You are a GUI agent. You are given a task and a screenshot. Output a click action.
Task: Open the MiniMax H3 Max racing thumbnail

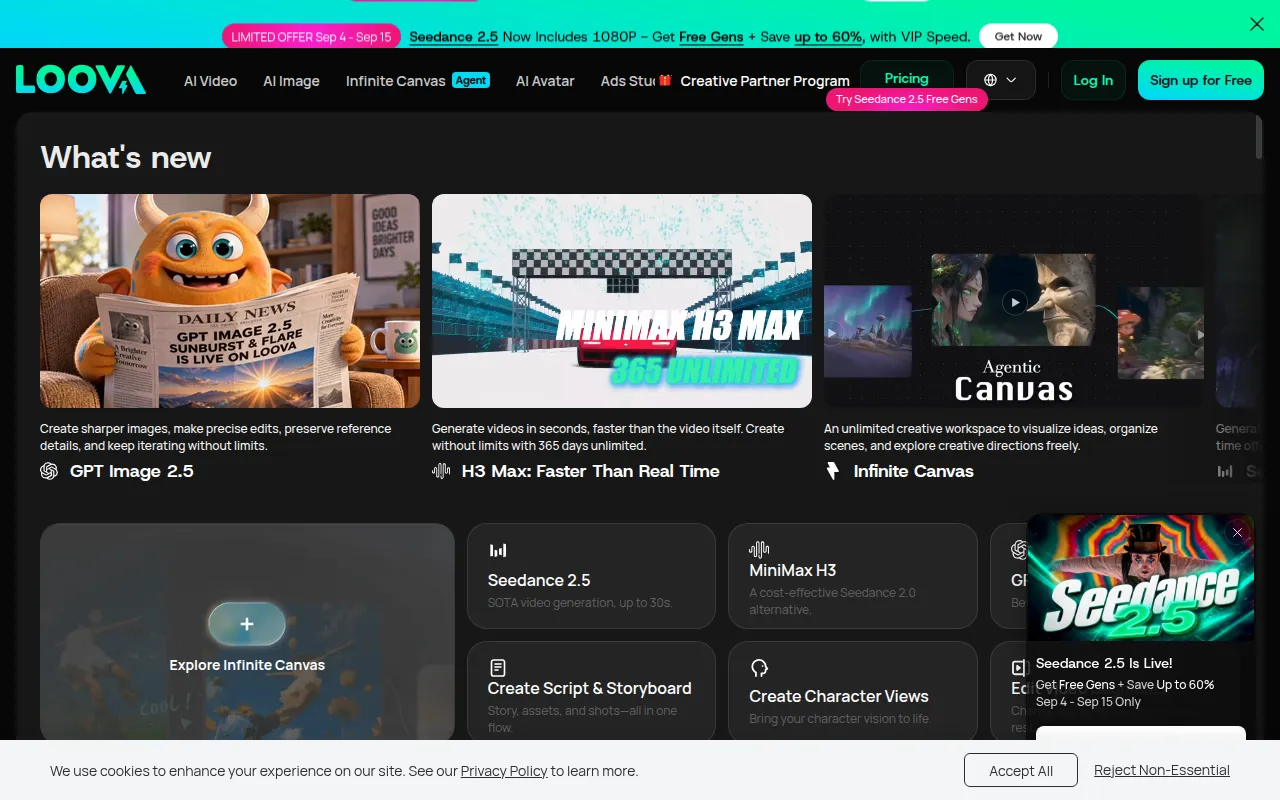tap(622, 301)
